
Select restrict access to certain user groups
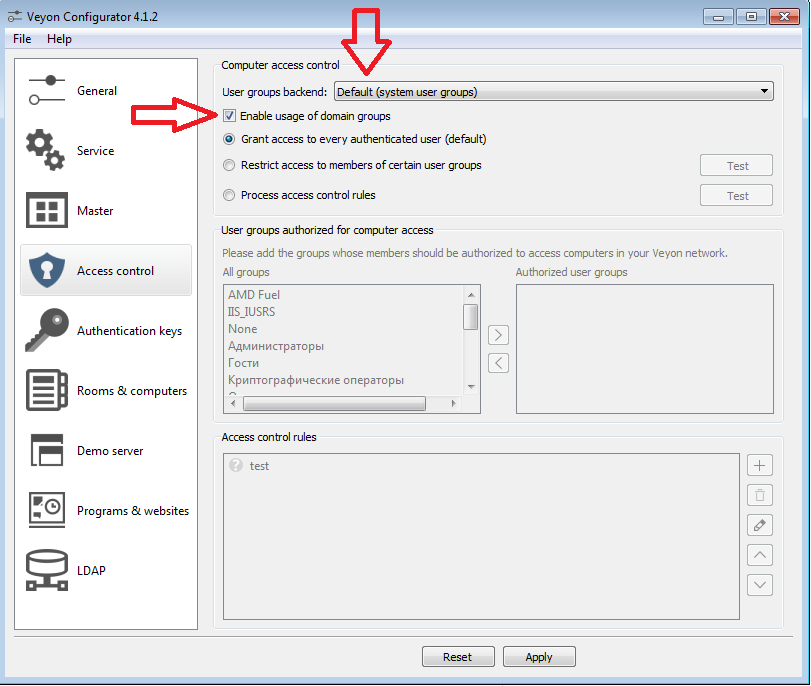coord(229,167)
